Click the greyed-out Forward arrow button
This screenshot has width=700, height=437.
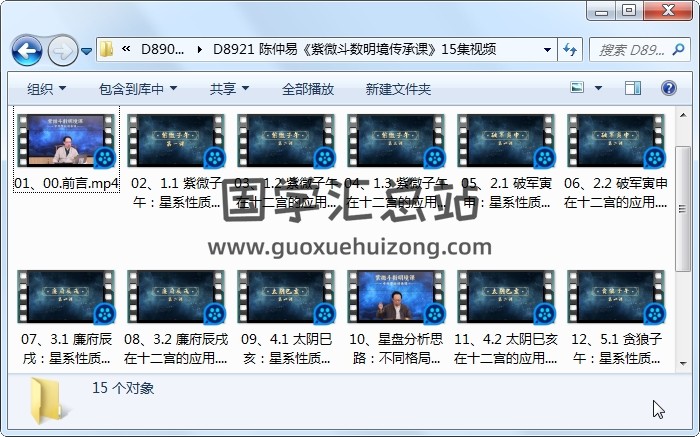(x=62, y=51)
